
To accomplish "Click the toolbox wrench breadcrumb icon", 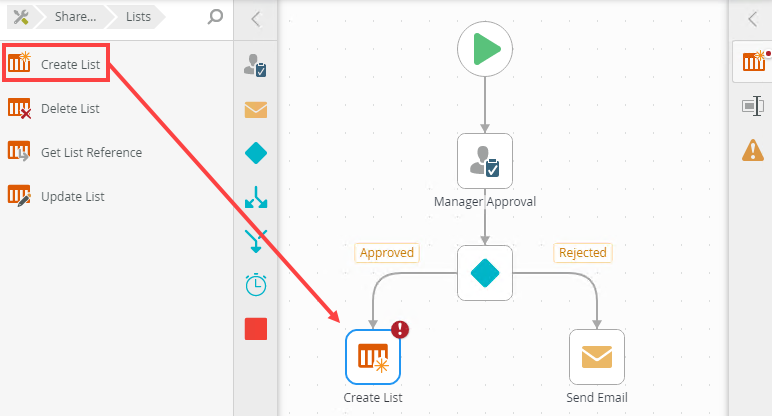I will pos(21,17).
